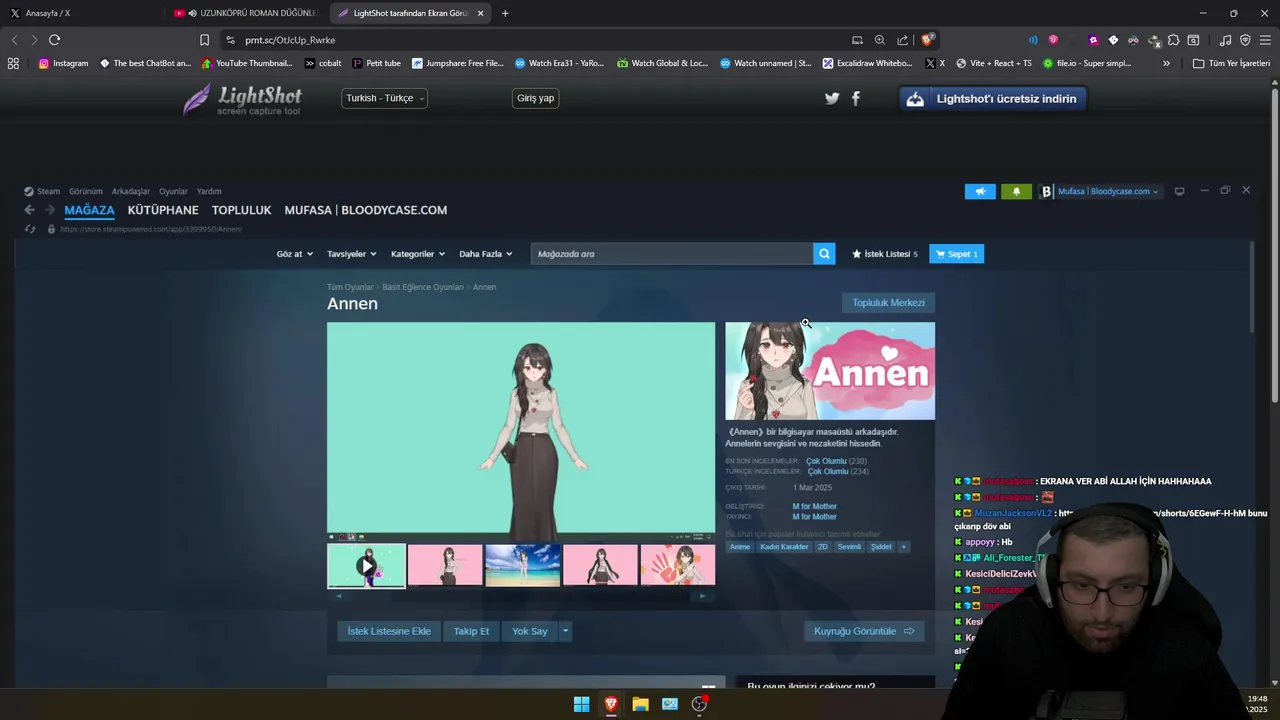Expand the Tavsiyeler dropdown menu
Image resolution: width=1280 pixels, height=720 pixels.
pos(351,254)
